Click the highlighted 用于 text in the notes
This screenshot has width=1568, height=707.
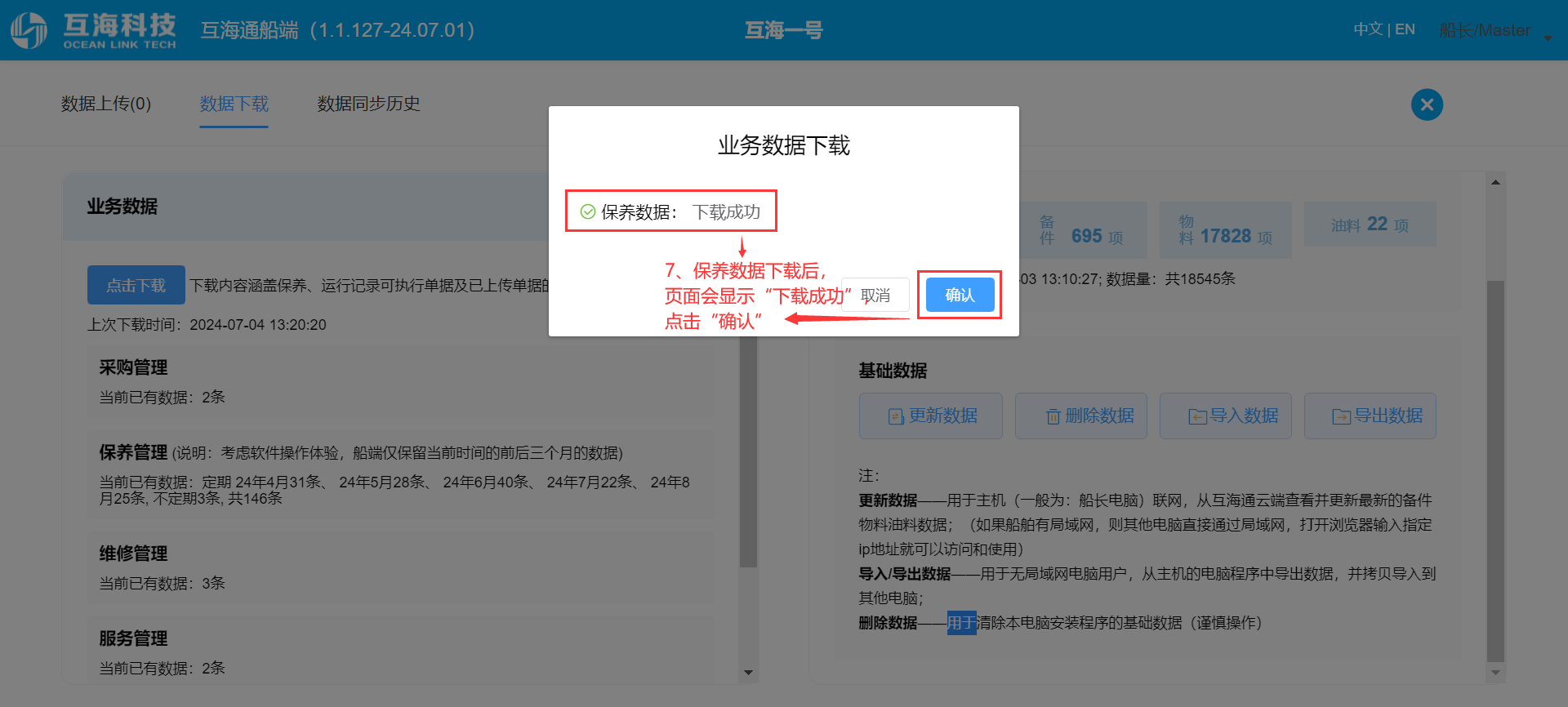(x=961, y=623)
